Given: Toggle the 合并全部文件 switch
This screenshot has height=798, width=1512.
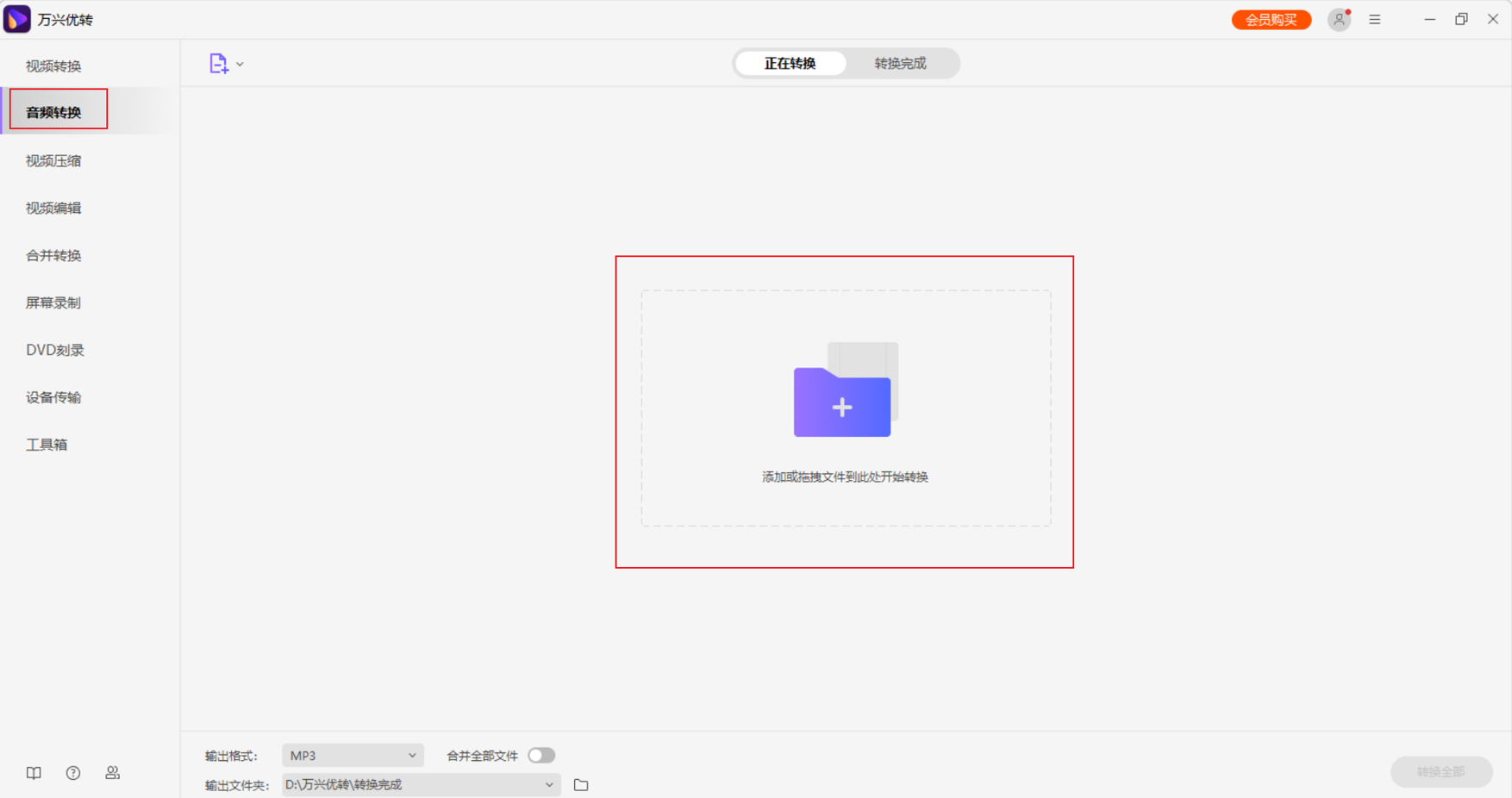Looking at the screenshot, I should click(x=541, y=756).
